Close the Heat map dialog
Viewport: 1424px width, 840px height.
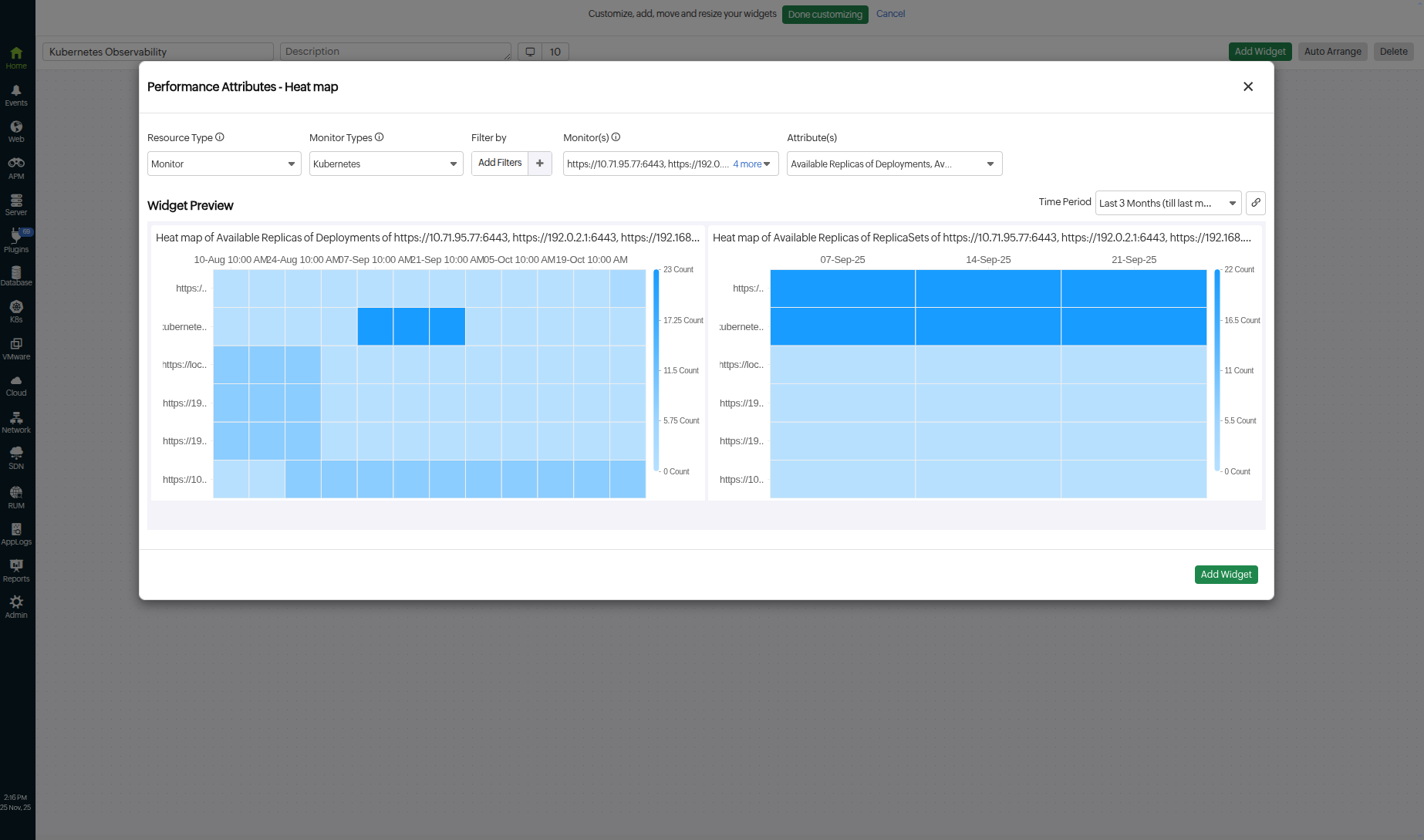1247,86
